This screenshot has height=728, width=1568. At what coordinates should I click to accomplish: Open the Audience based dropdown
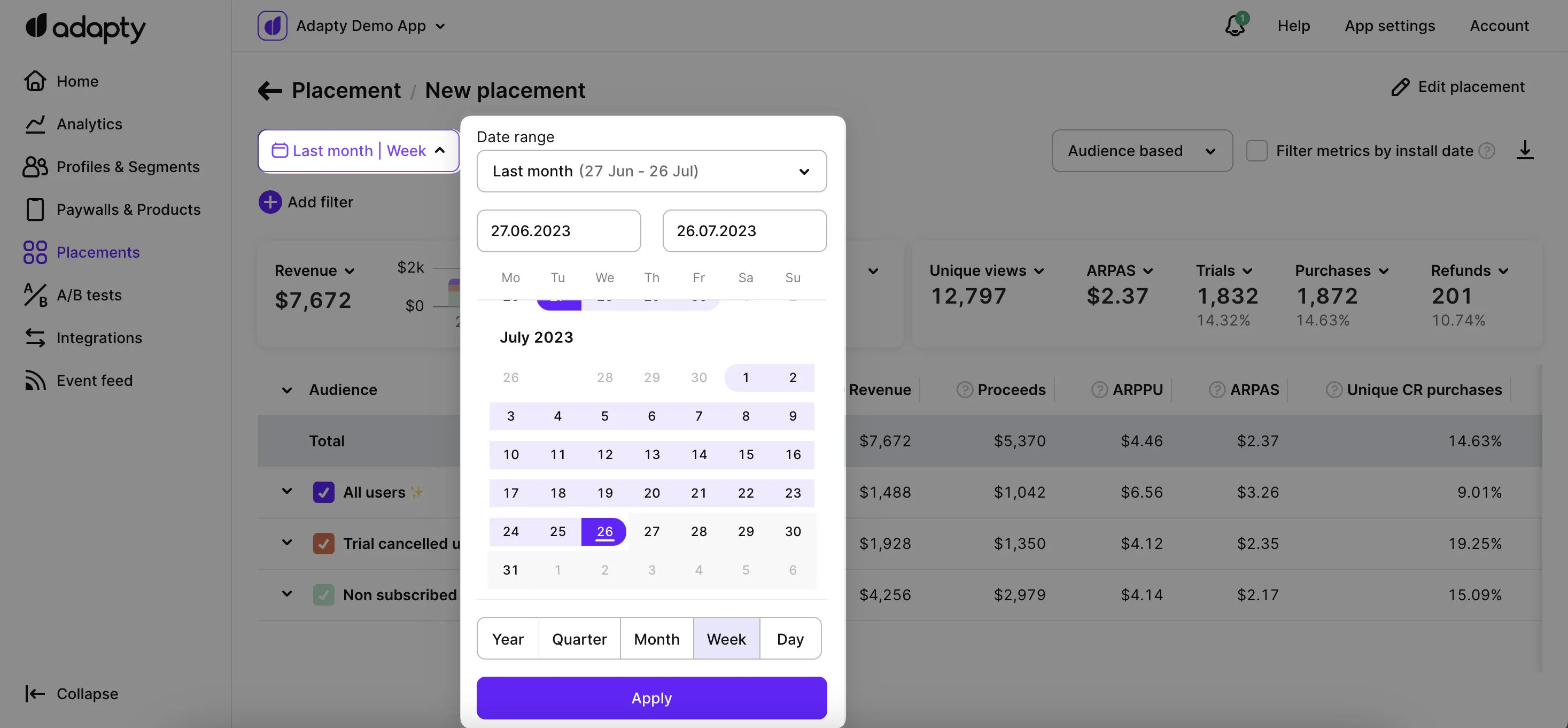1142,150
